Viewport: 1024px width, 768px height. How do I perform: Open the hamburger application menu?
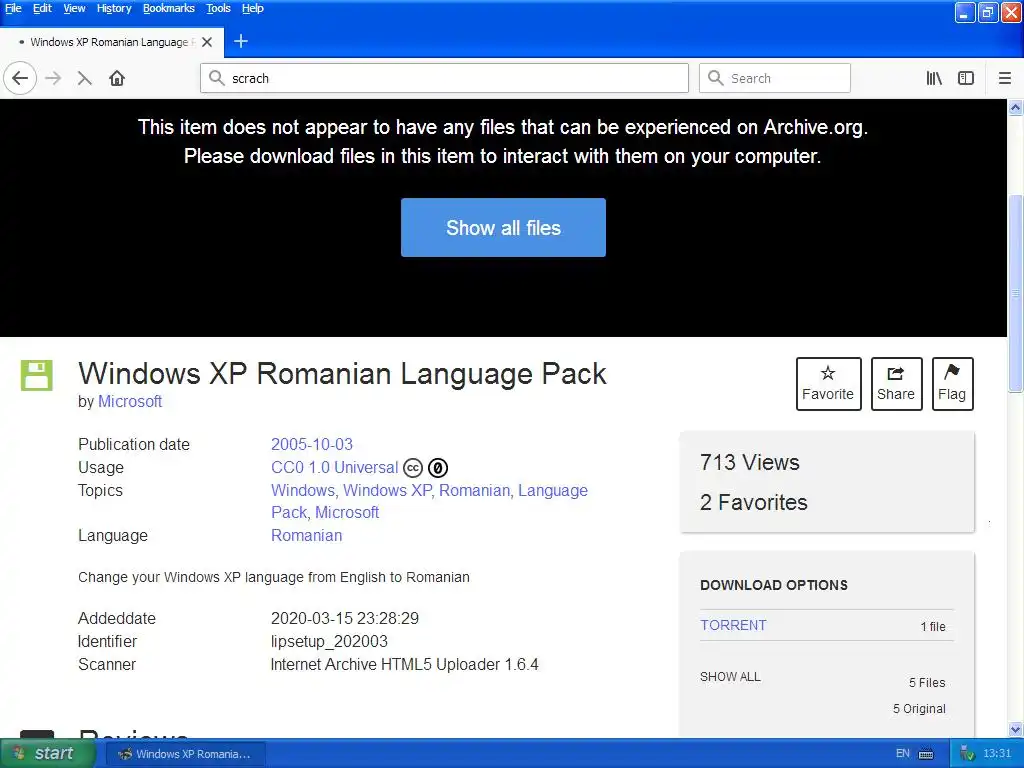pos(1005,78)
